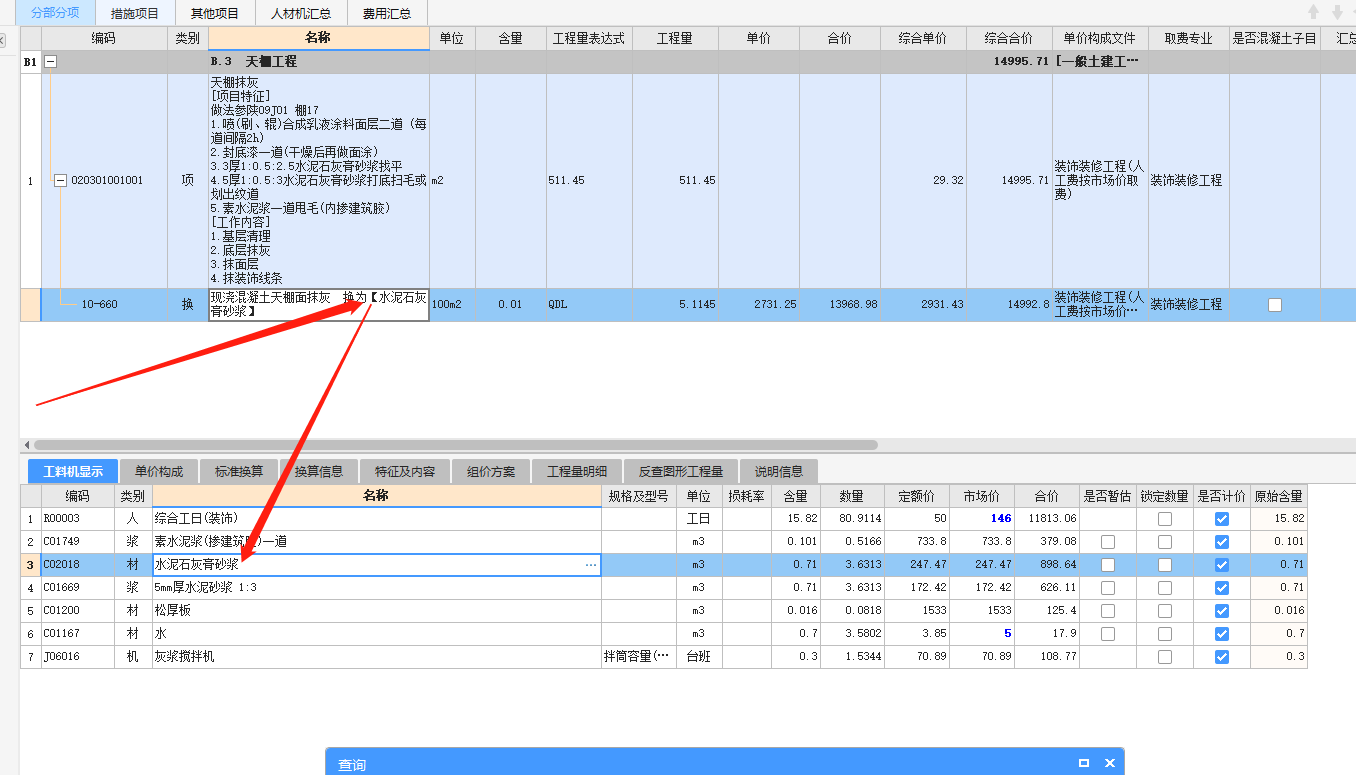This screenshot has height=775, width=1356.
Task: Click quantity cell 5.1145 in row 10-660
Action: 675,305
